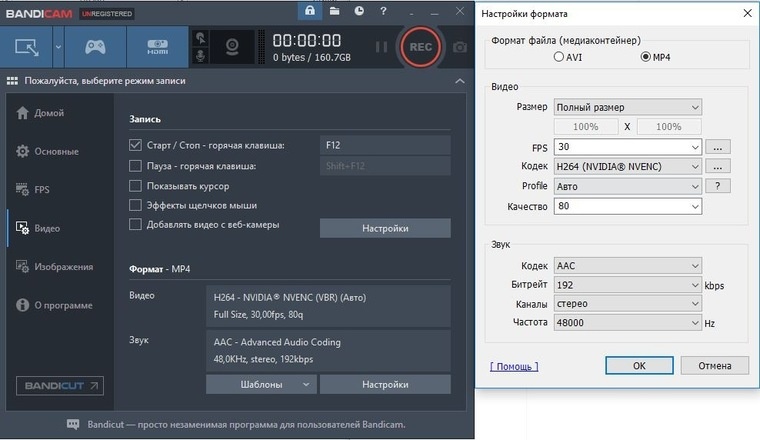Open Частота frequency dropdown
760x440 pixels.
pos(628,322)
